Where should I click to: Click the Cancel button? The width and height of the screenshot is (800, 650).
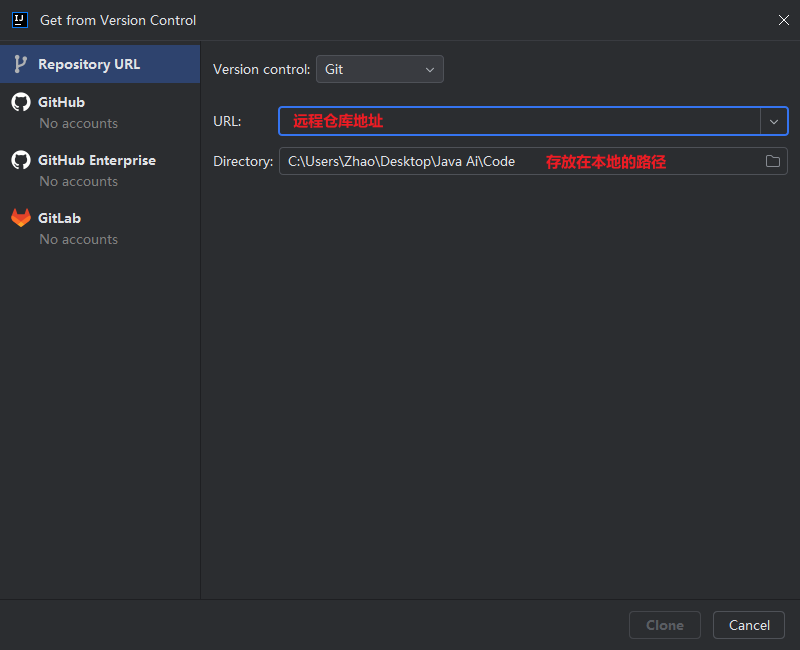(x=748, y=625)
